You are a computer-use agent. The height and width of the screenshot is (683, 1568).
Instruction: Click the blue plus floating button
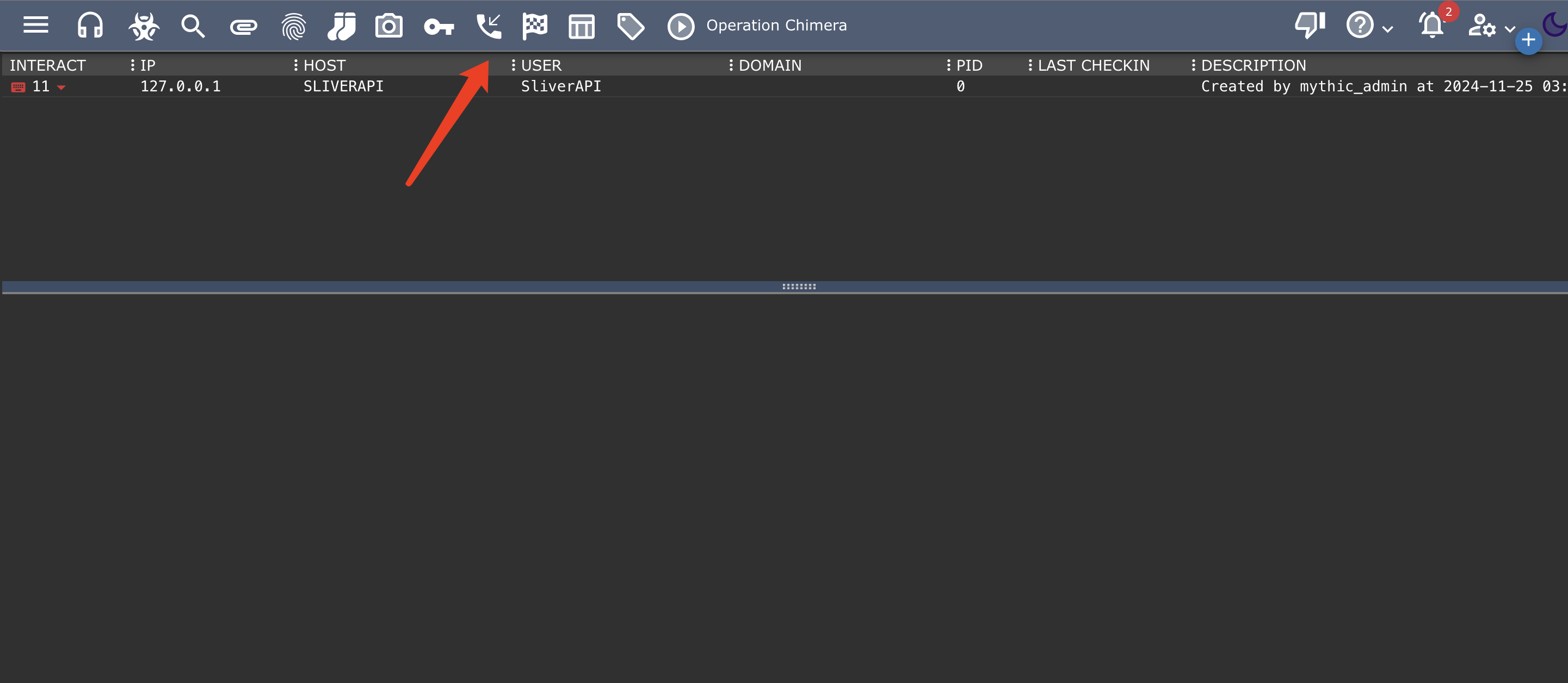click(x=1528, y=41)
